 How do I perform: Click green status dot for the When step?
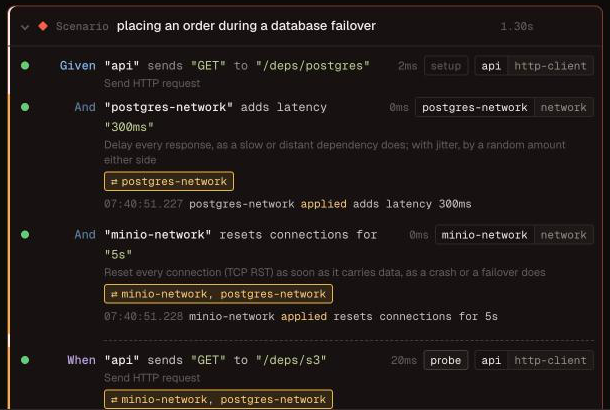pyautogui.click(x=25, y=360)
